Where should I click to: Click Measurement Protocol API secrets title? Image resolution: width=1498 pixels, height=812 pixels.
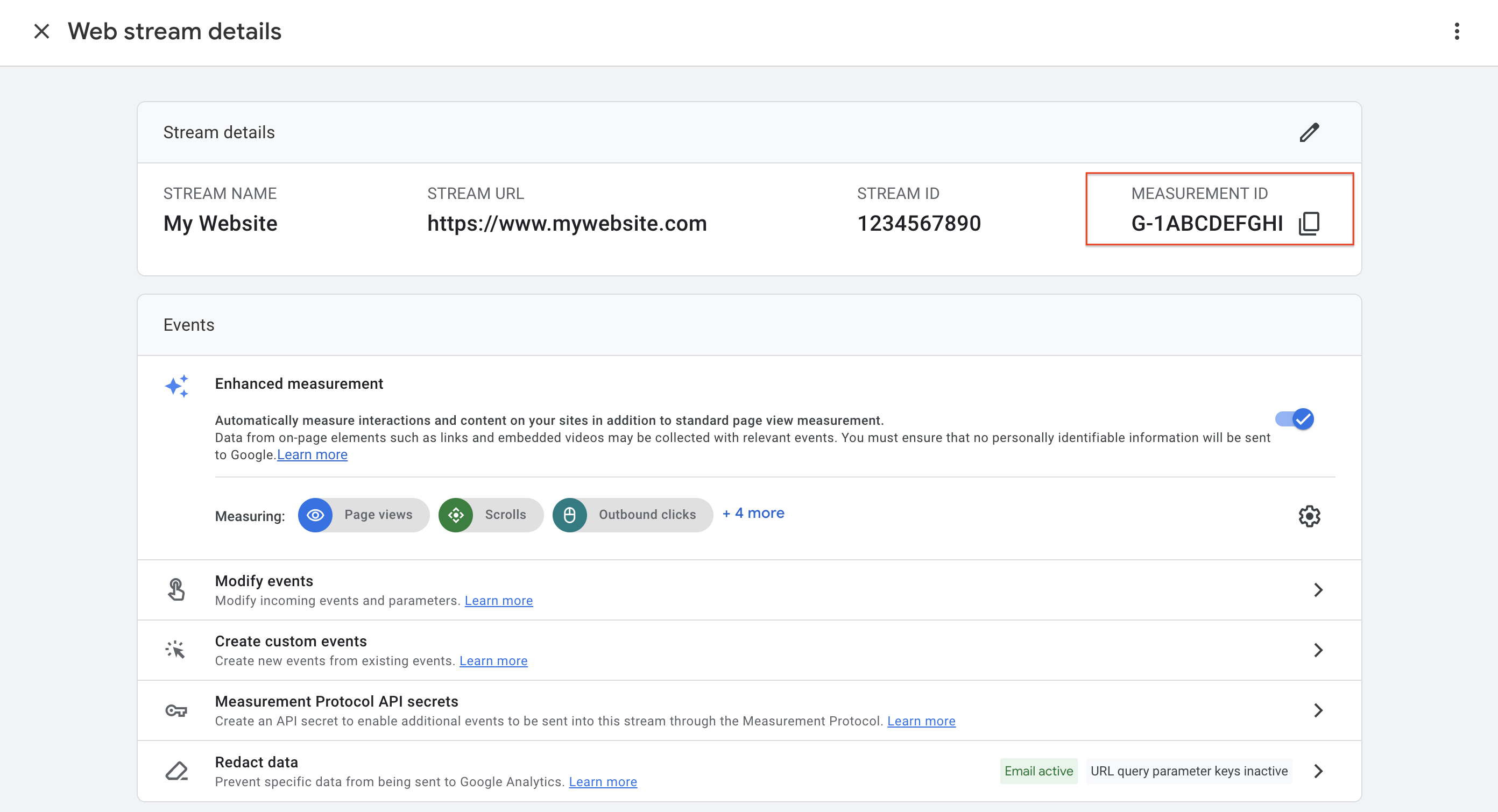[337, 702]
